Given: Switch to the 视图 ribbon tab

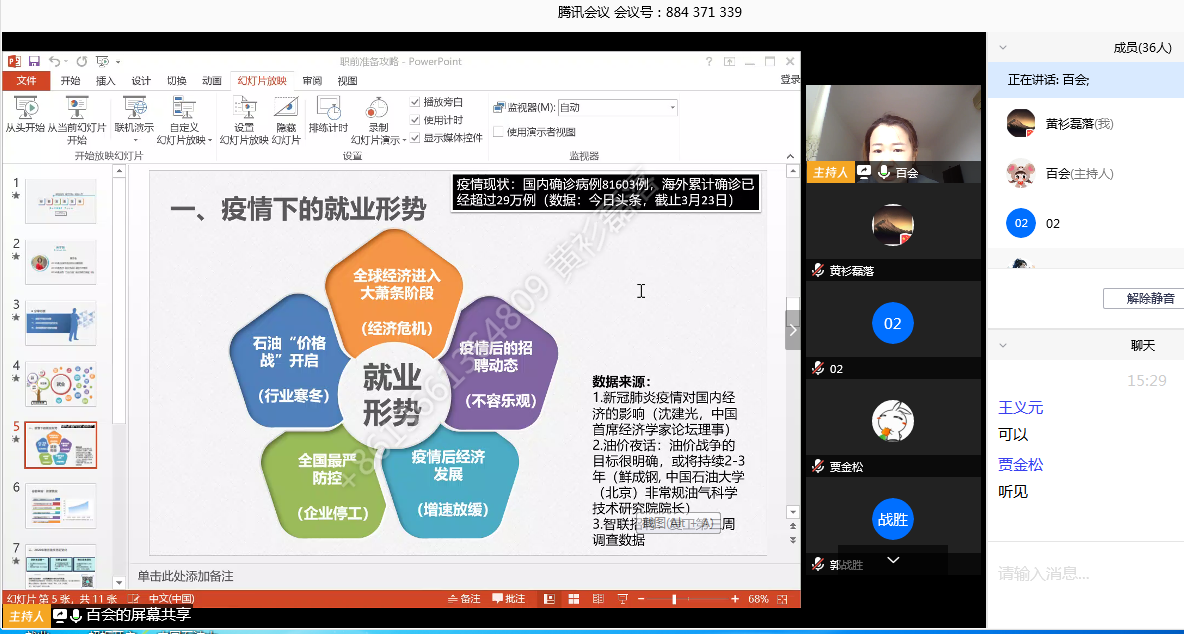Looking at the screenshot, I should (x=347, y=81).
